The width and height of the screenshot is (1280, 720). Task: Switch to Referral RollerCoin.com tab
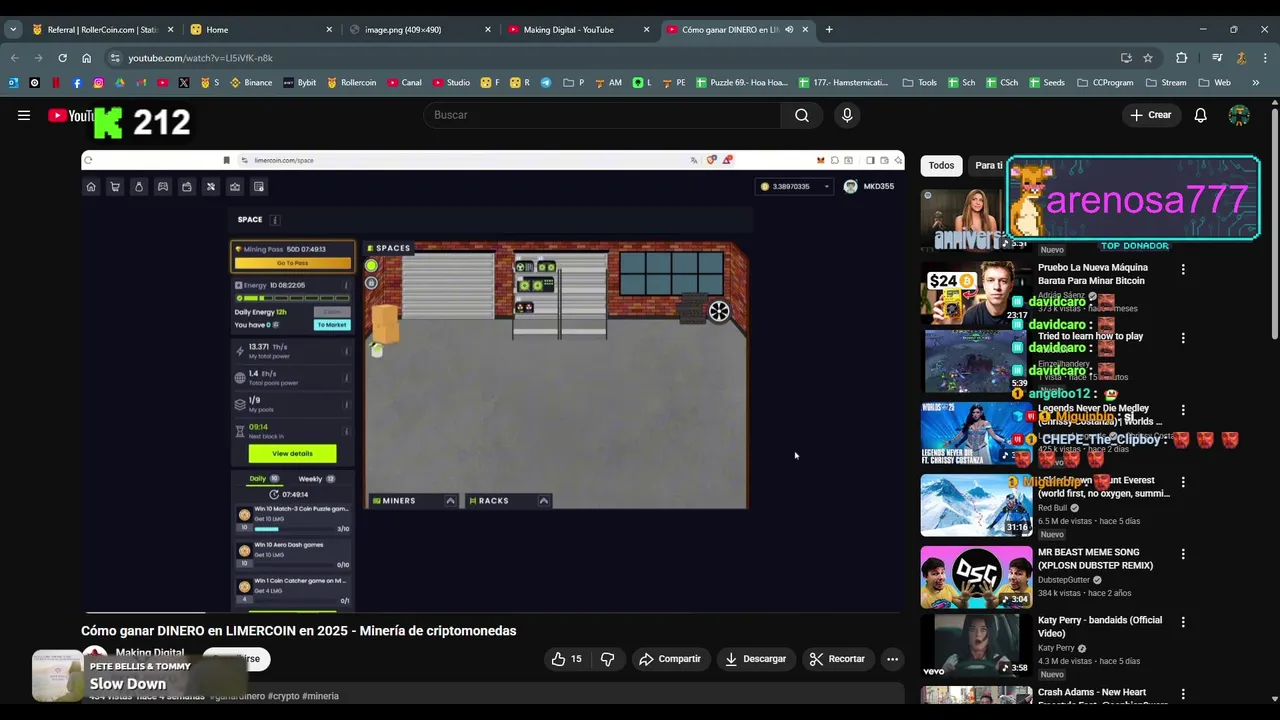pyautogui.click(x=102, y=30)
